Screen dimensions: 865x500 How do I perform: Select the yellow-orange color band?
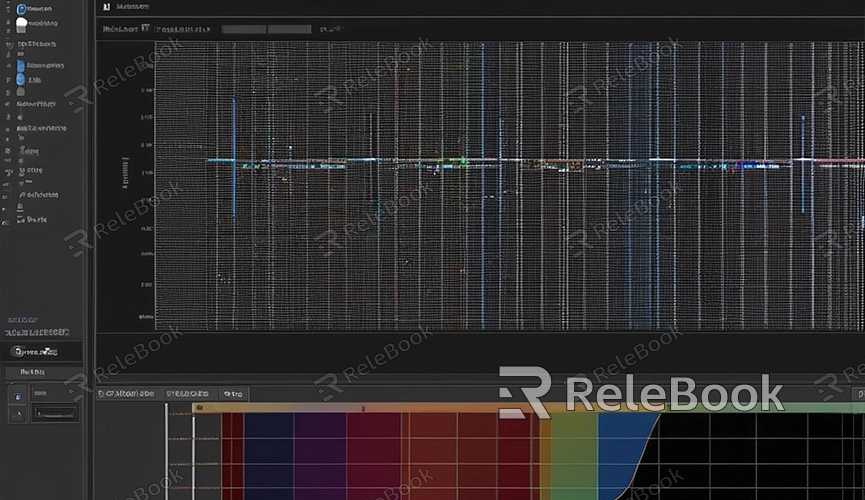click(545, 456)
